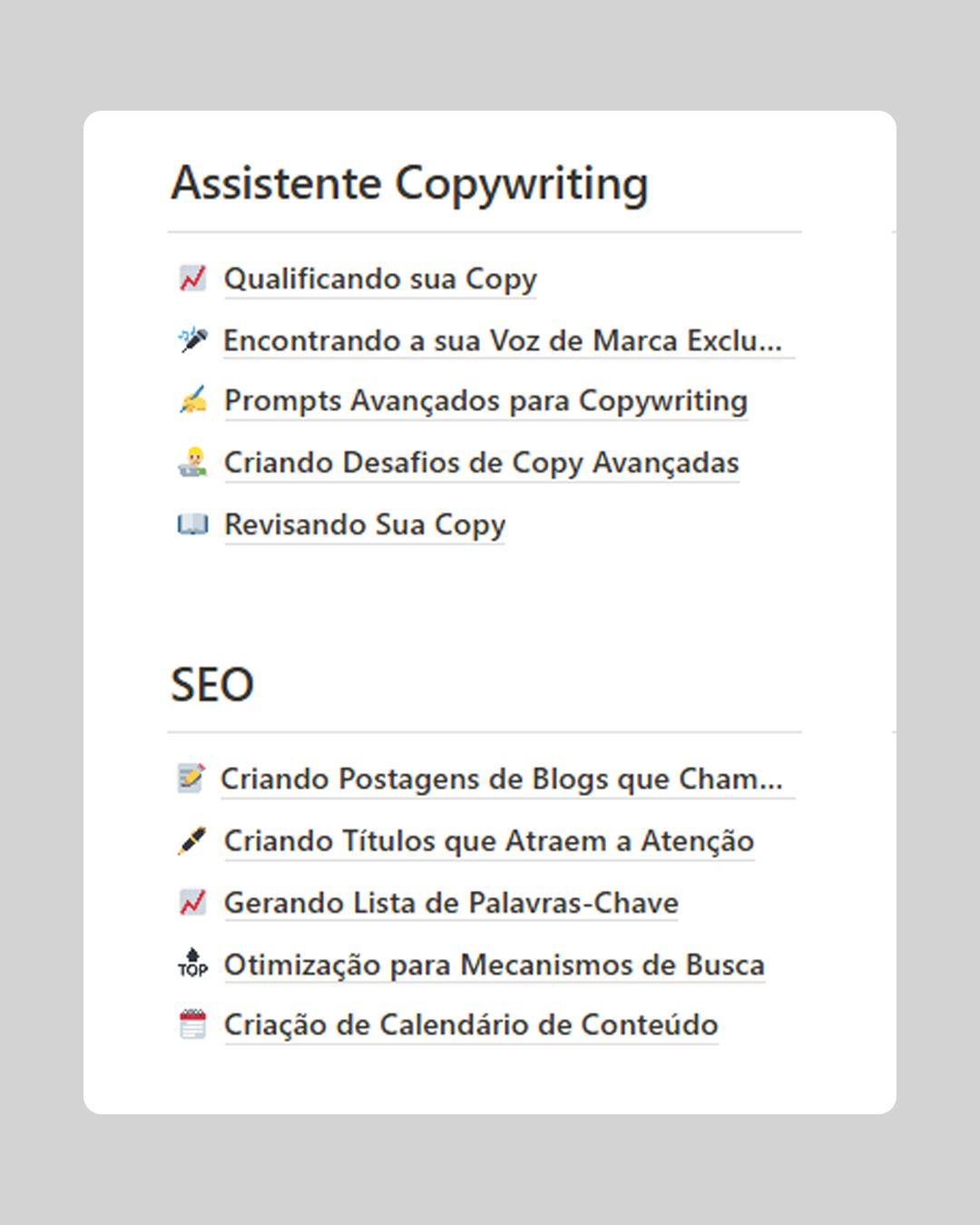The image size is (980, 1225).
Task: Click the calendar icon for Criação de Calendário
Action: coord(192,1024)
